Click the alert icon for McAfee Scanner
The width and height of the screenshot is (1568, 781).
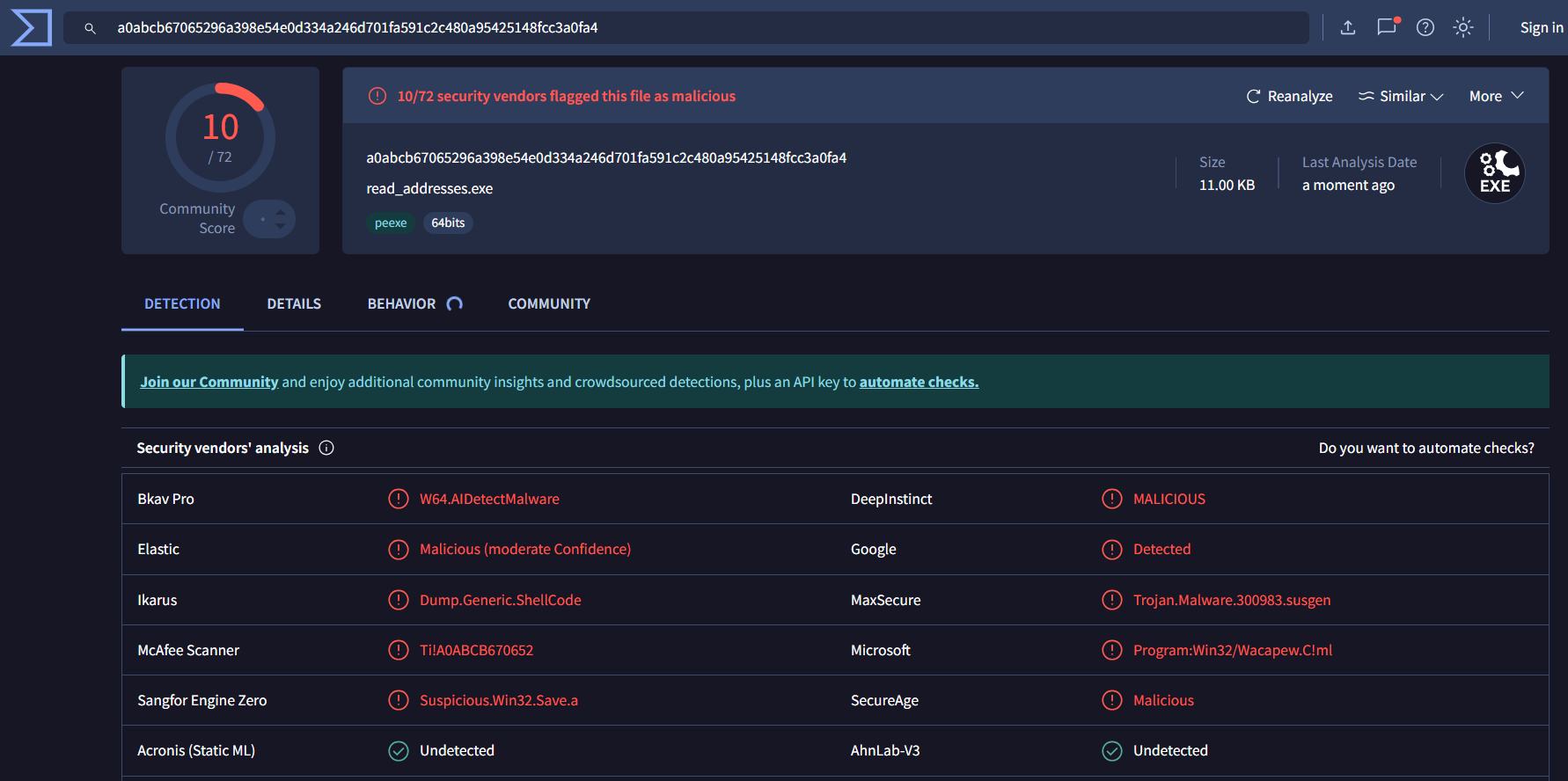tap(399, 650)
